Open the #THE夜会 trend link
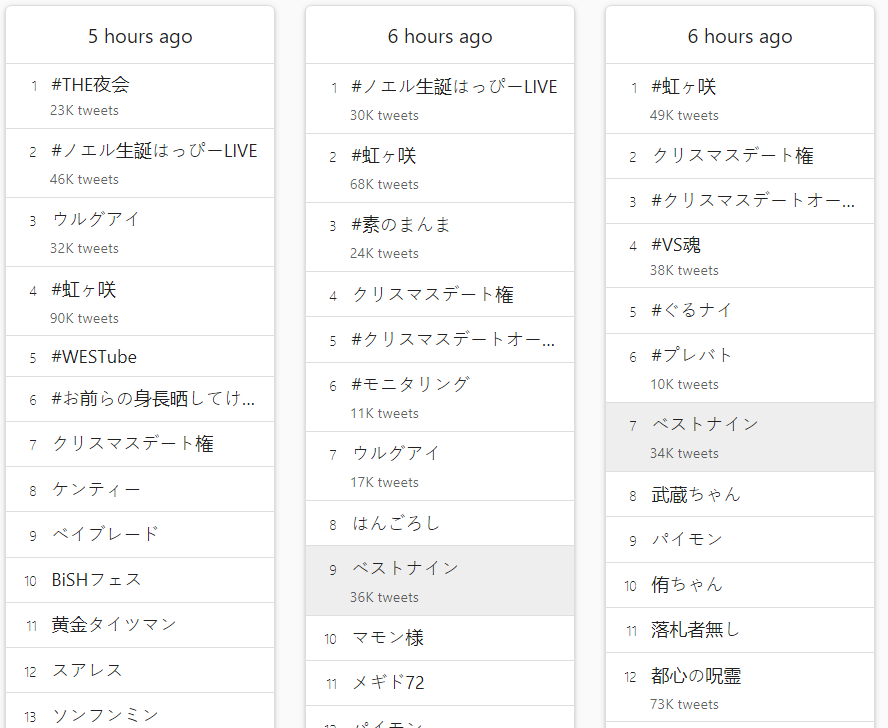888x728 pixels. click(x=90, y=84)
